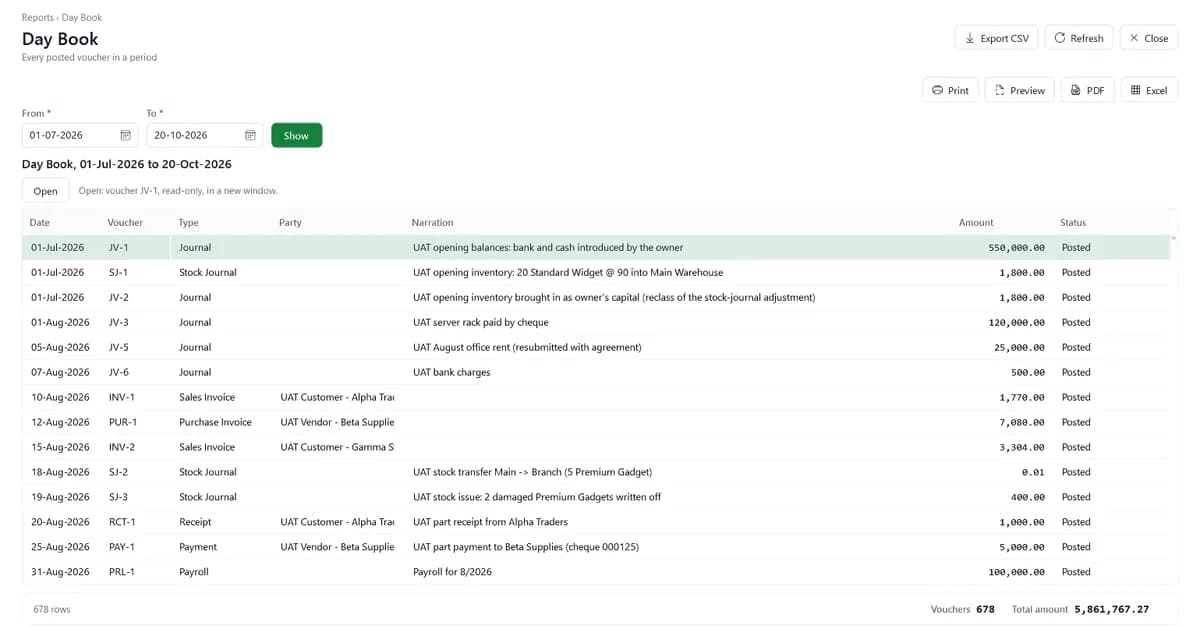Screen dimensions: 1200x628
Task: Select voucher JV-3 cell
Action: (x=119, y=322)
